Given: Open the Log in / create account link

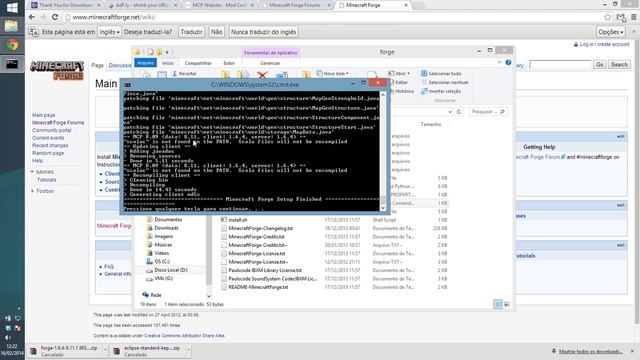Looking at the screenshot, I should (604, 44).
